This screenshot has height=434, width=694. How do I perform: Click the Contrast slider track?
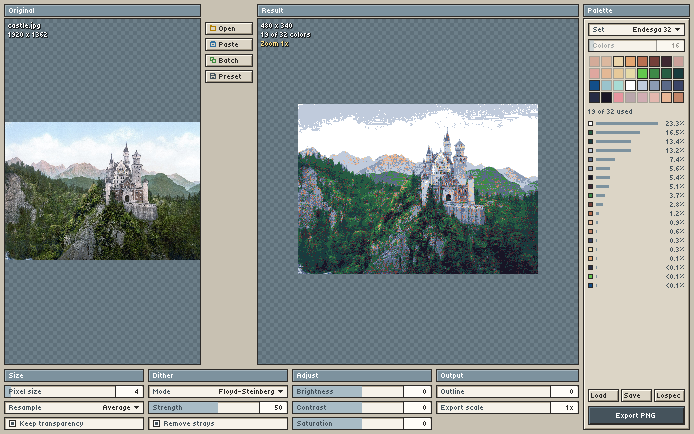[348, 408]
